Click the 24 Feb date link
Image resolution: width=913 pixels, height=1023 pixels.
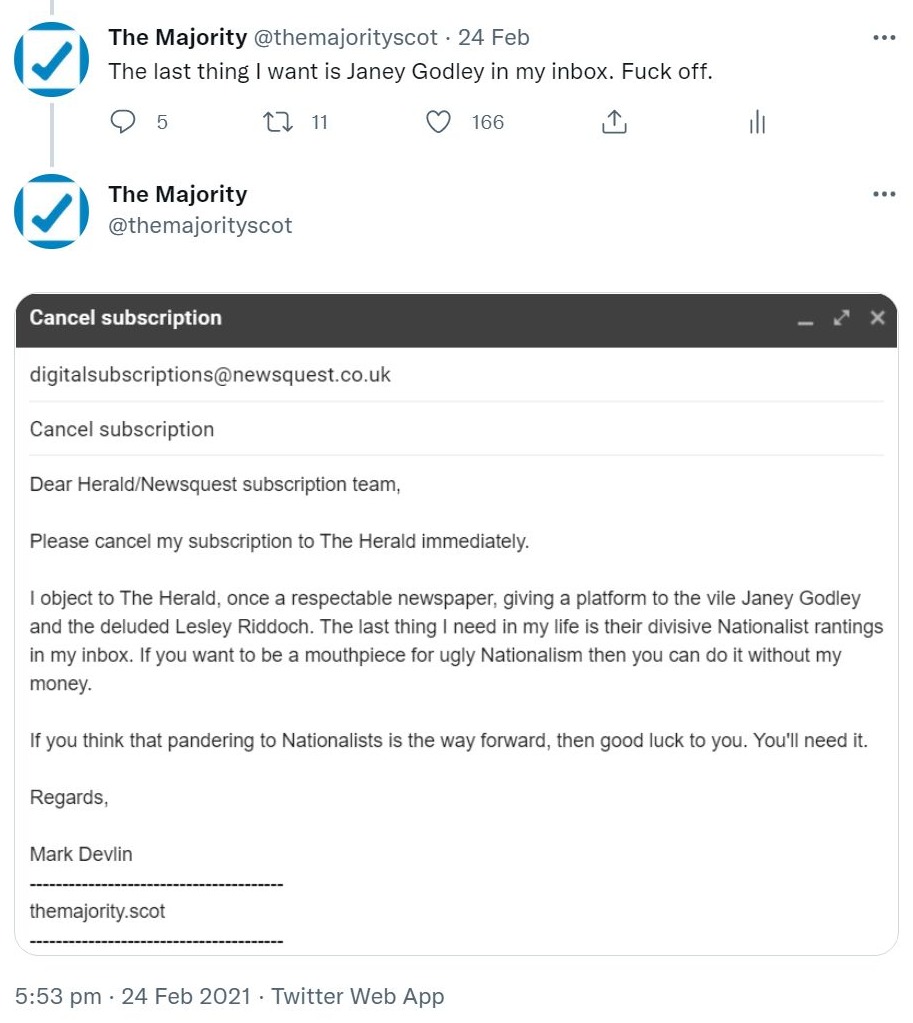(x=493, y=38)
